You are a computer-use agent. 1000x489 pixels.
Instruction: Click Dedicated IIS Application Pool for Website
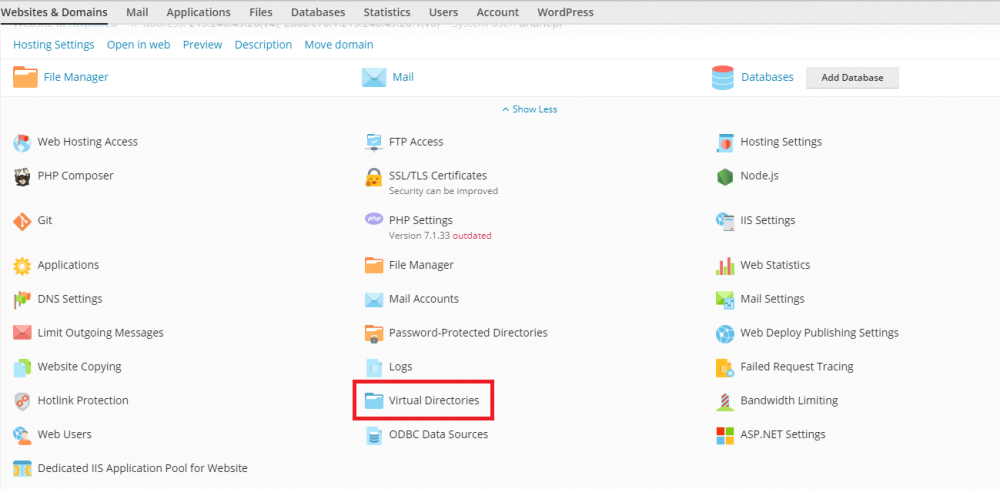point(142,468)
